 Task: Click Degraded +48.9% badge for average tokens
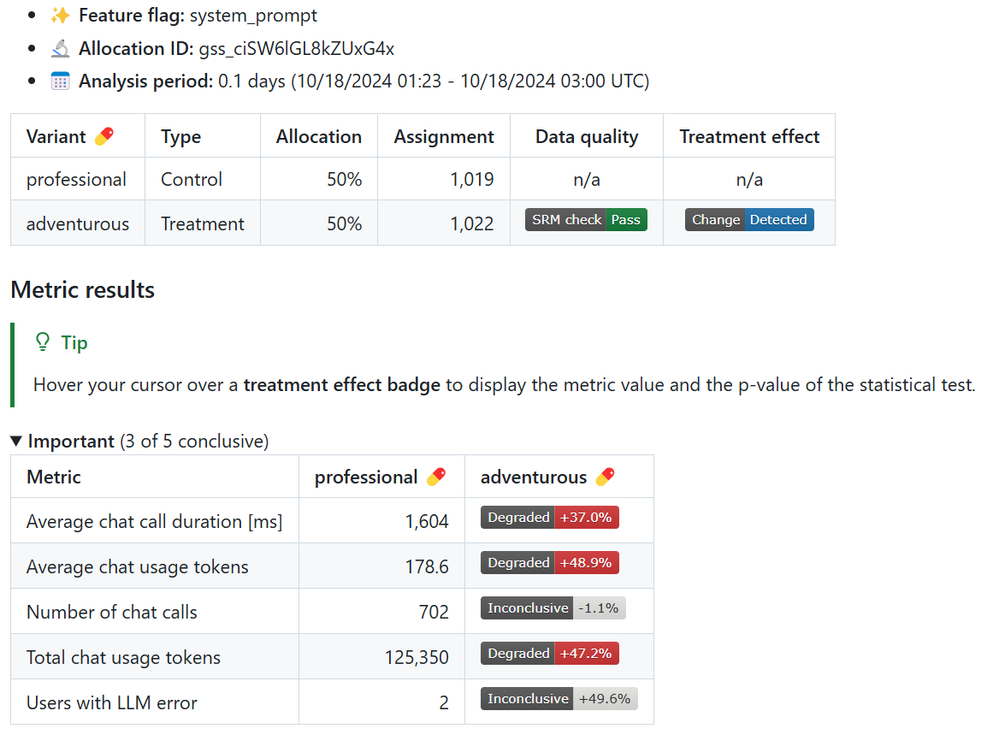[x=550, y=563]
